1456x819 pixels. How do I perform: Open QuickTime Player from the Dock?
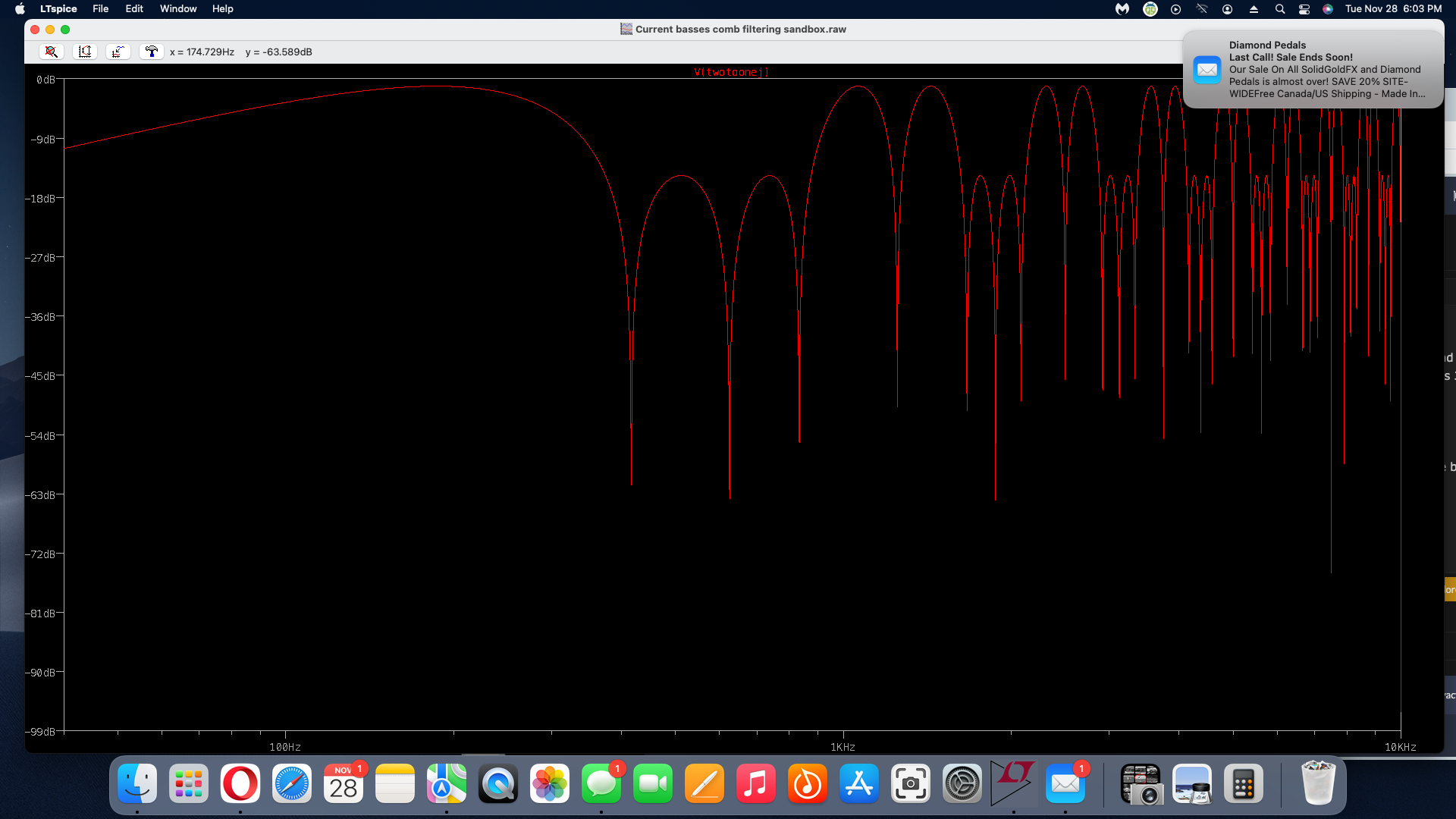498,783
